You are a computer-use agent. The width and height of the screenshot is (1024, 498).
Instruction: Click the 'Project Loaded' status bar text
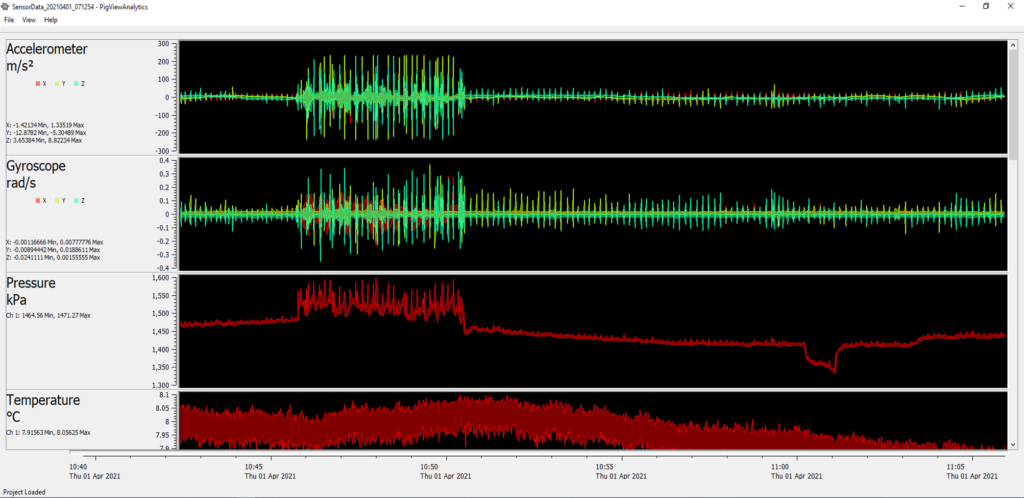click(x=24, y=491)
